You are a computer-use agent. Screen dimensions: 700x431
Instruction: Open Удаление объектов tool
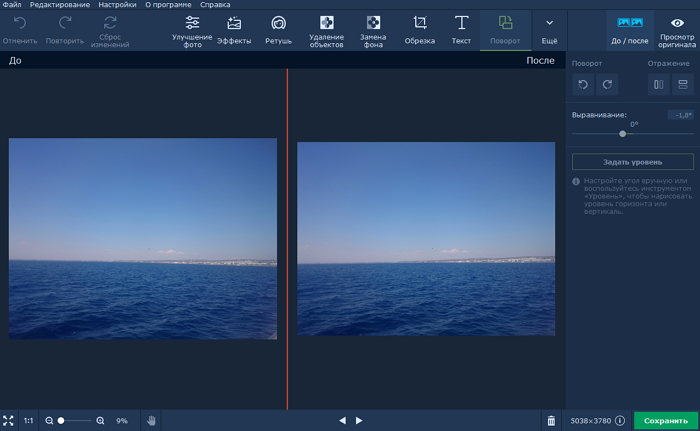pos(326,29)
